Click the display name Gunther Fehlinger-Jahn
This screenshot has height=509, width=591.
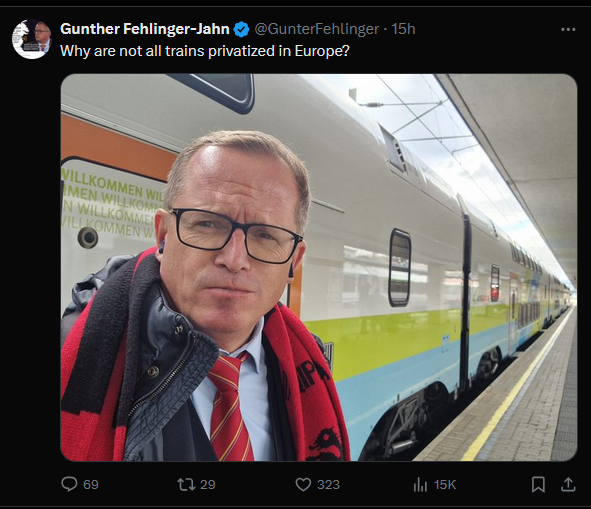145,29
